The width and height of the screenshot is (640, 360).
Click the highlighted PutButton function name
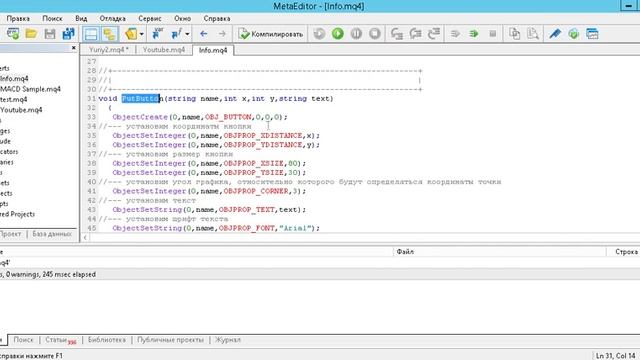[x=142, y=98]
